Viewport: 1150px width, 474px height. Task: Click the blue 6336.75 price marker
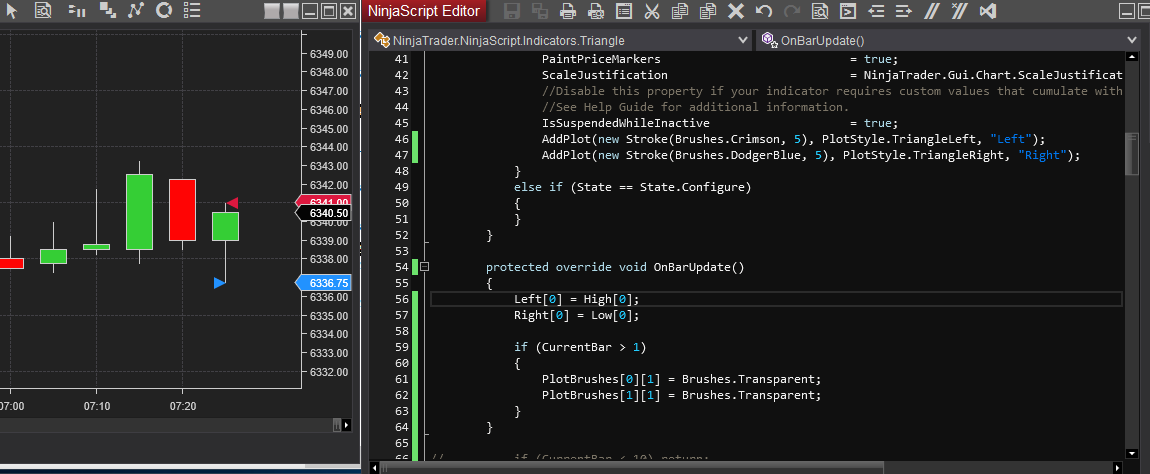click(324, 283)
